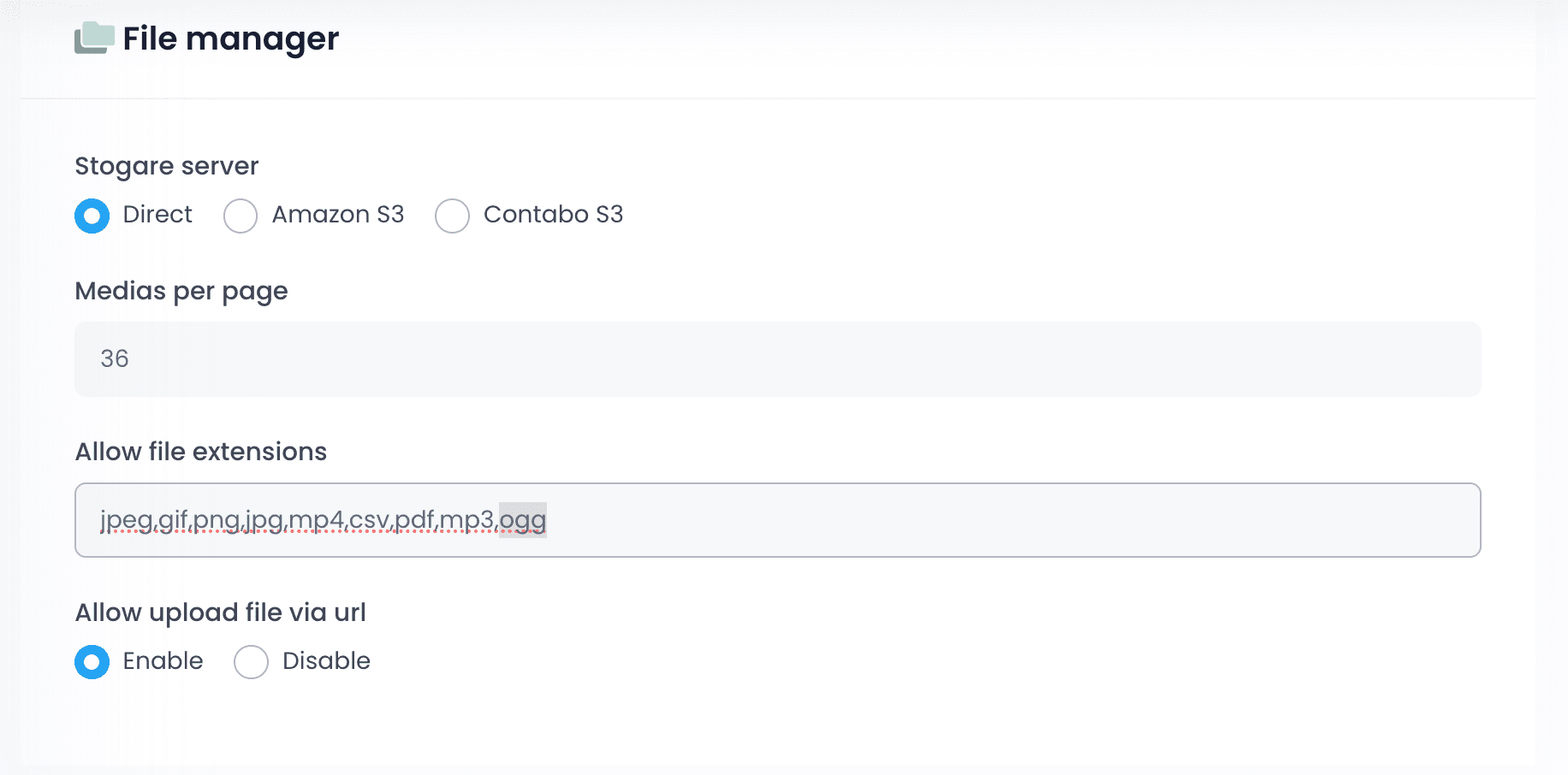
Task: Click the 'Amazon S3' label text
Action: click(337, 214)
